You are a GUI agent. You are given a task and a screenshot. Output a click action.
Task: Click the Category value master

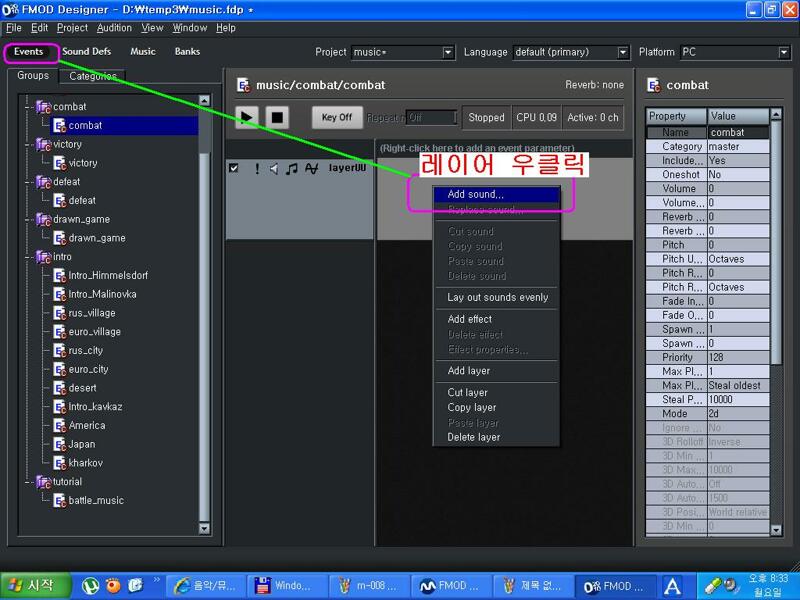tap(738, 146)
